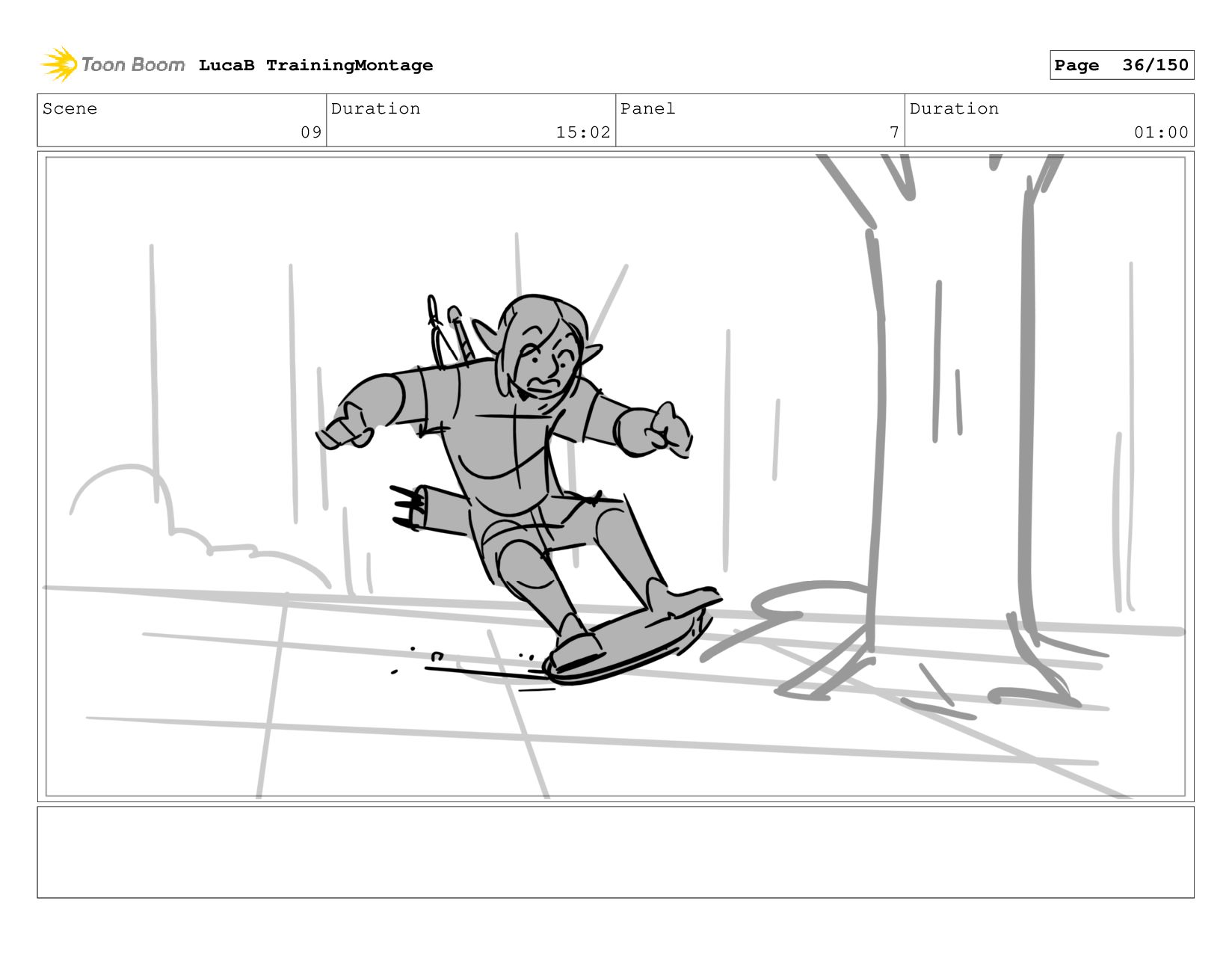Image resolution: width=1232 pixels, height=954 pixels.
Task: Click the skateboarding elf storyboard panel image
Action: (x=615, y=476)
